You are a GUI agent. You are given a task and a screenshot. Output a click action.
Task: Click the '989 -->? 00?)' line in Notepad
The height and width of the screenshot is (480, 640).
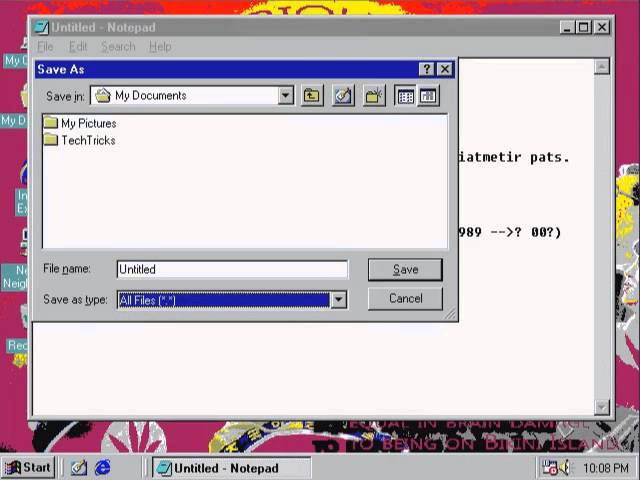coord(510,232)
